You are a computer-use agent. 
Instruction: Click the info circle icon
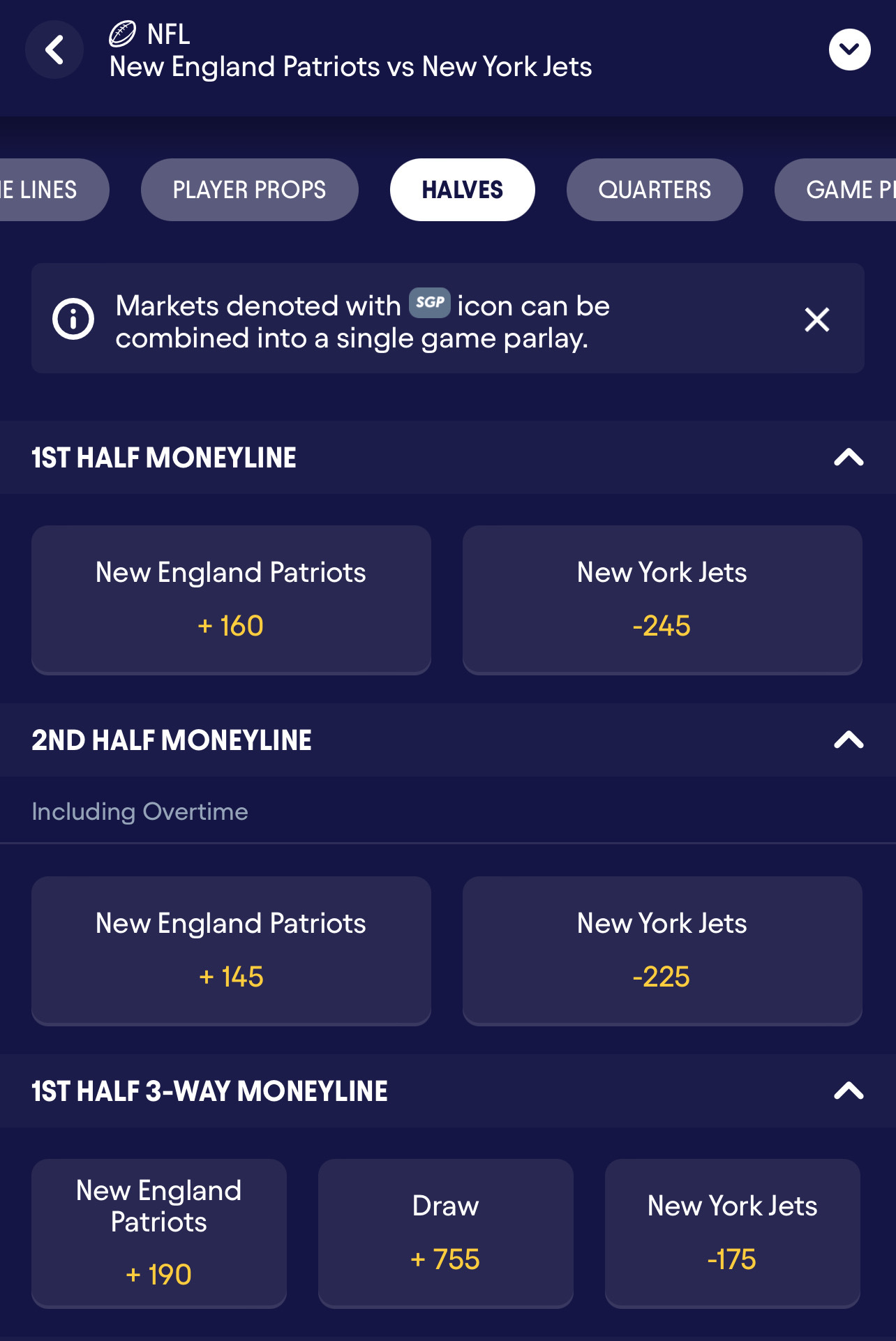pyautogui.click(x=73, y=319)
